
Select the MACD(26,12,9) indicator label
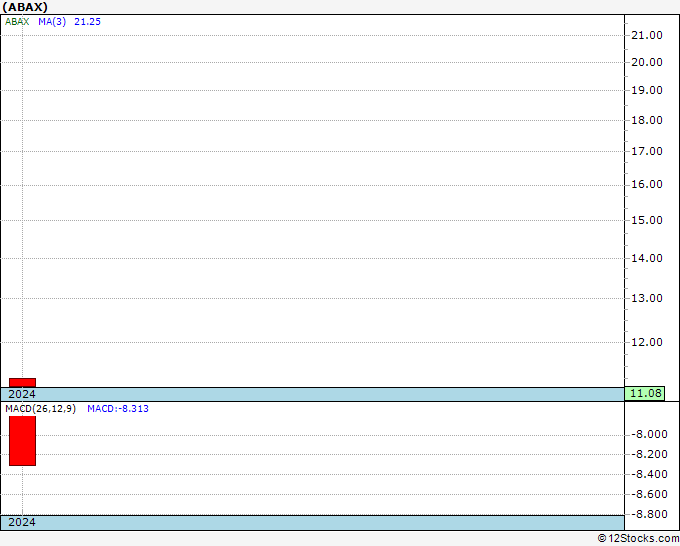[40, 409]
